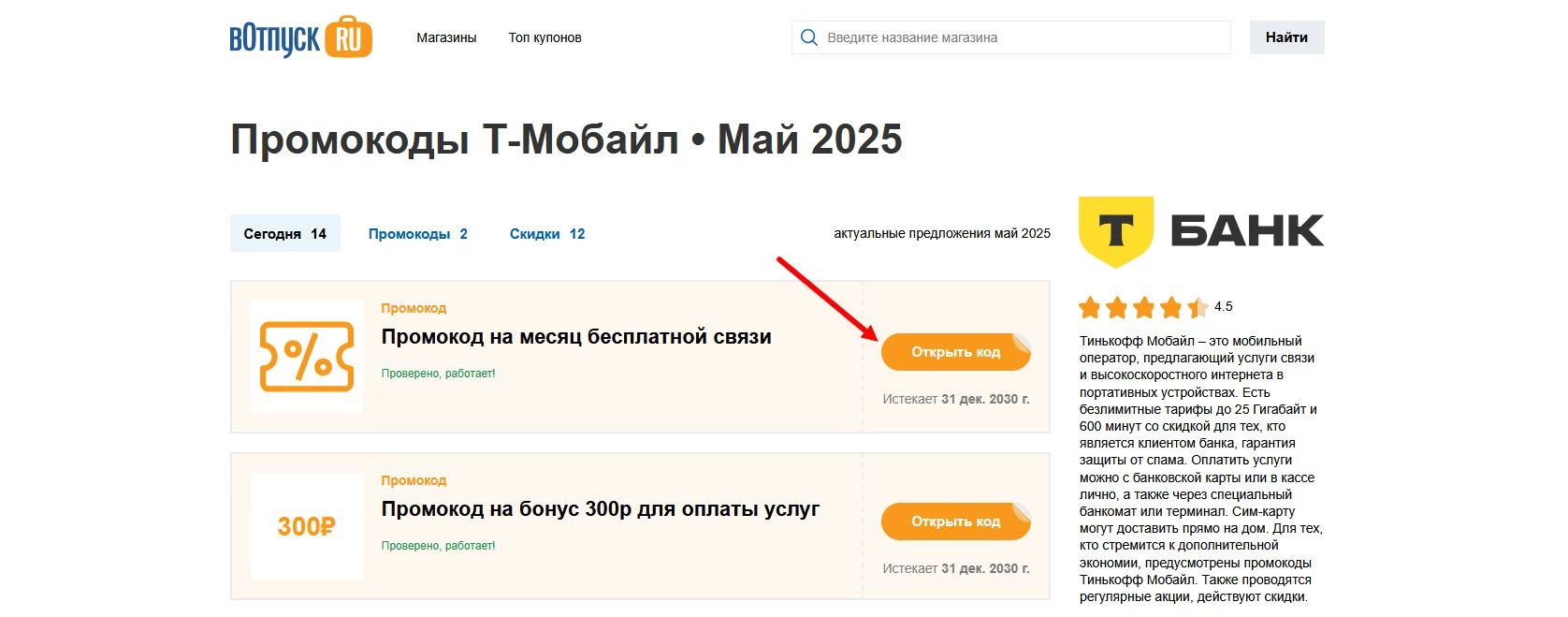
Task: Click 'Проверено, работает!' under 300р bonus promo
Action: [439, 546]
